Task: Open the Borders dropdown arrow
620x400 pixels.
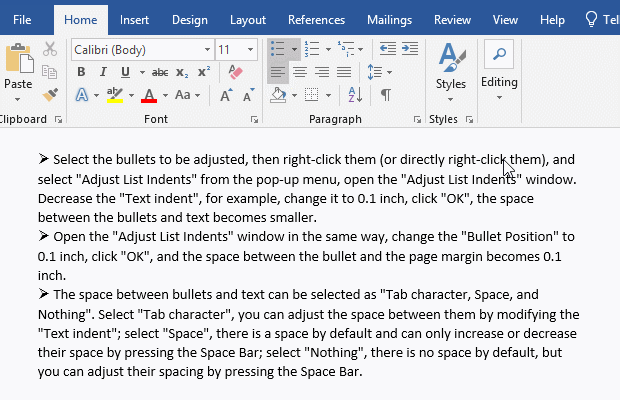Action: (328, 95)
